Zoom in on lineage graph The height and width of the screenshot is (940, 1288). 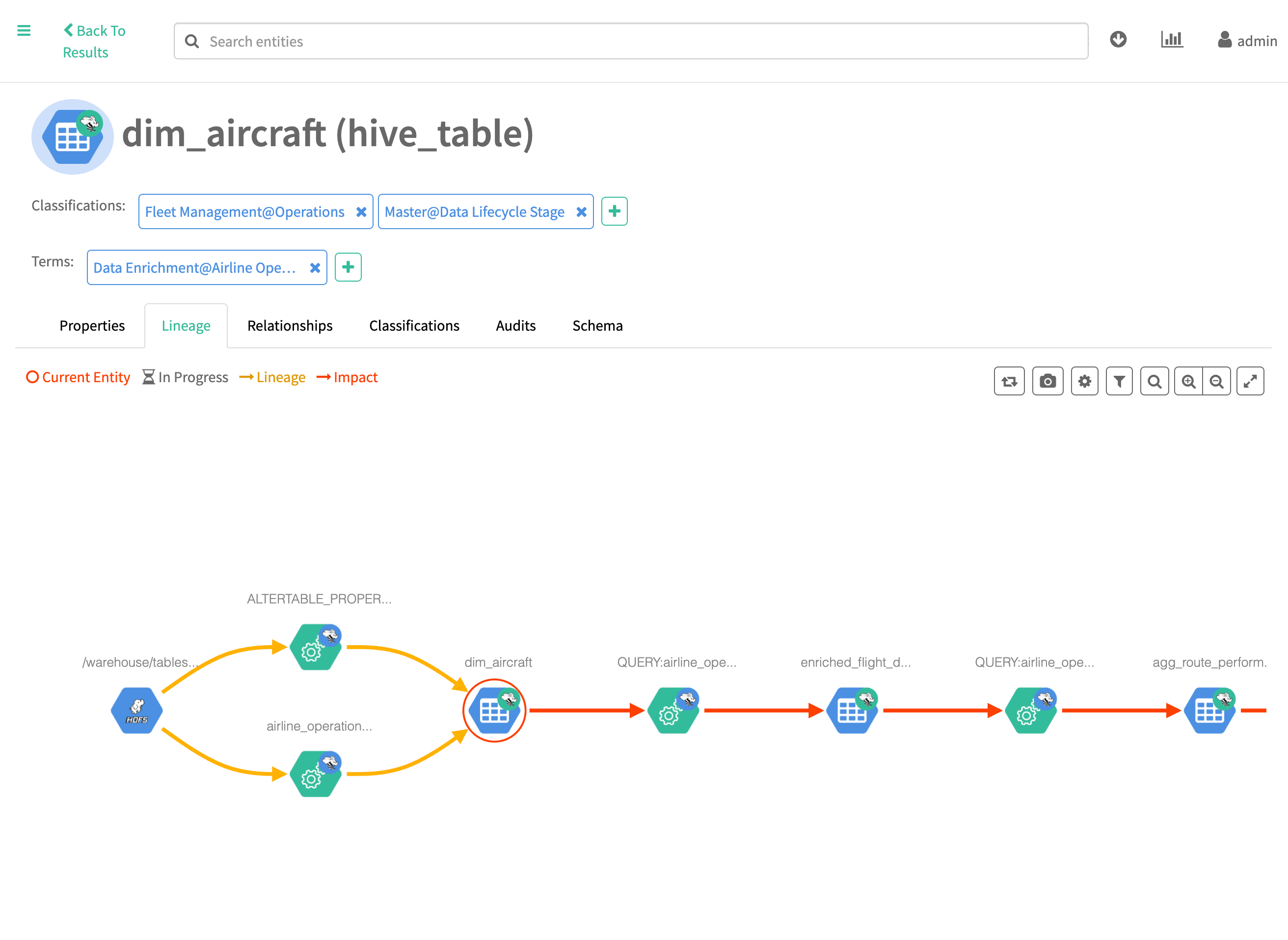[1188, 381]
